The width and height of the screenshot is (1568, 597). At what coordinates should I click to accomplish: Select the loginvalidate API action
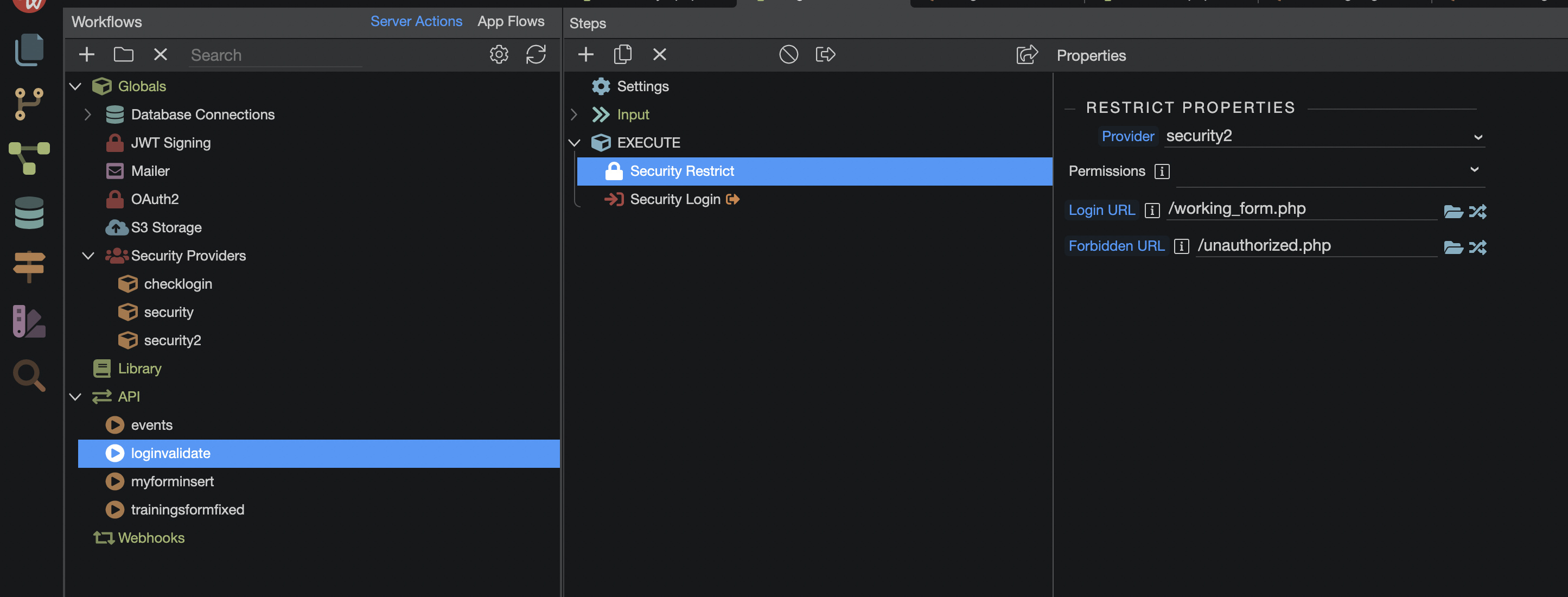[318, 453]
